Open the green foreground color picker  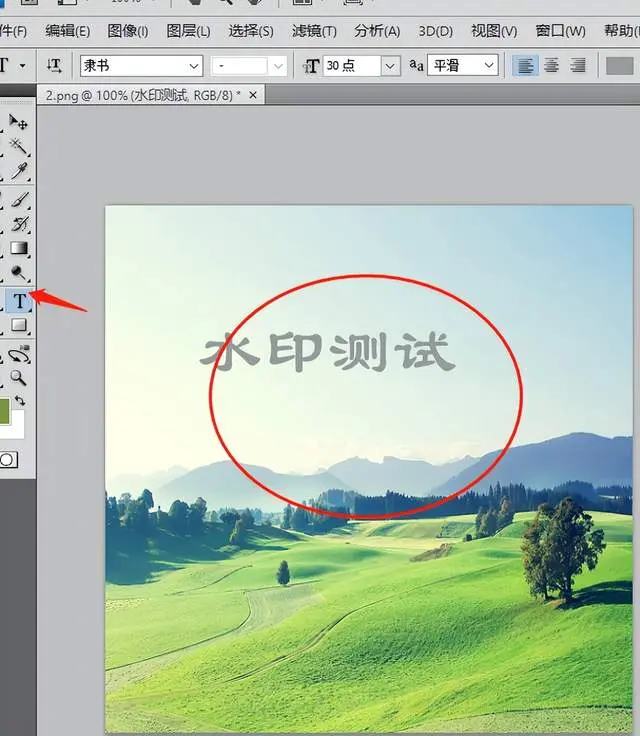click(x=4, y=411)
